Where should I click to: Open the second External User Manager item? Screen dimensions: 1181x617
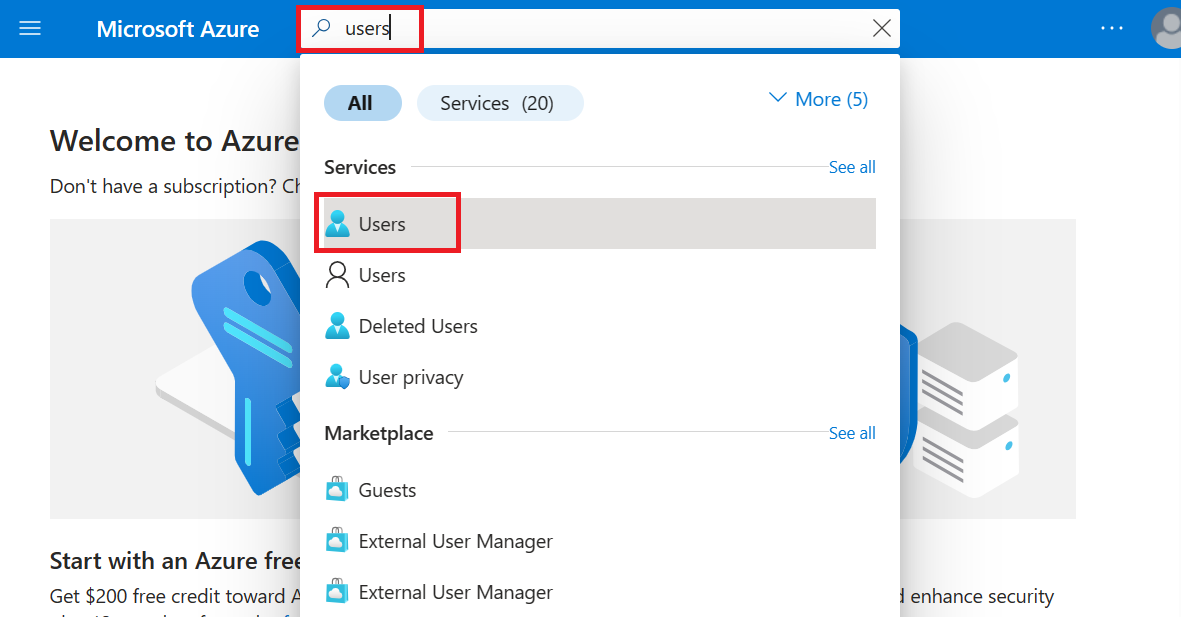coord(599,592)
